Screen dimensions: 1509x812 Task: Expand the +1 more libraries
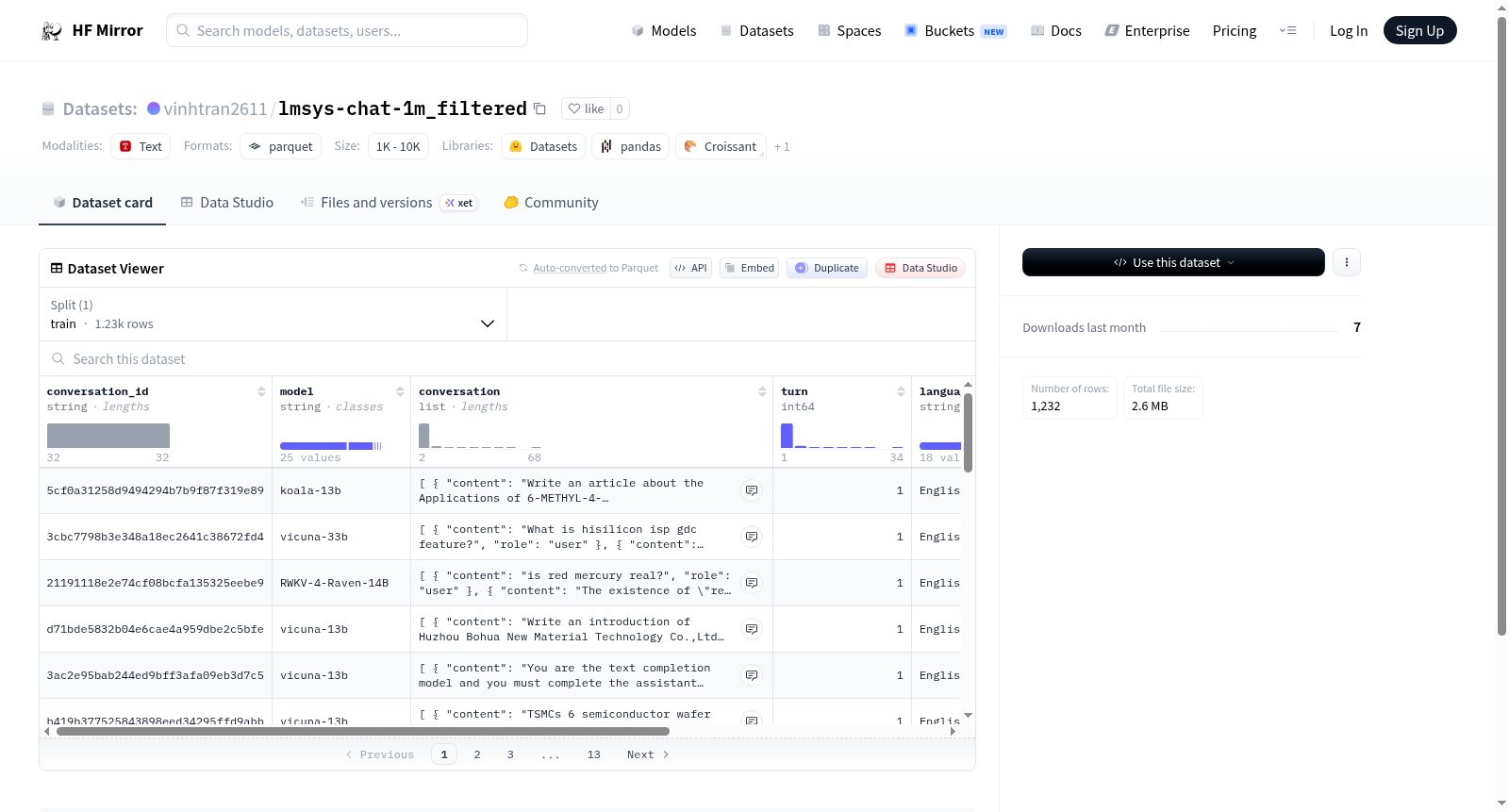tap(782, 147)
